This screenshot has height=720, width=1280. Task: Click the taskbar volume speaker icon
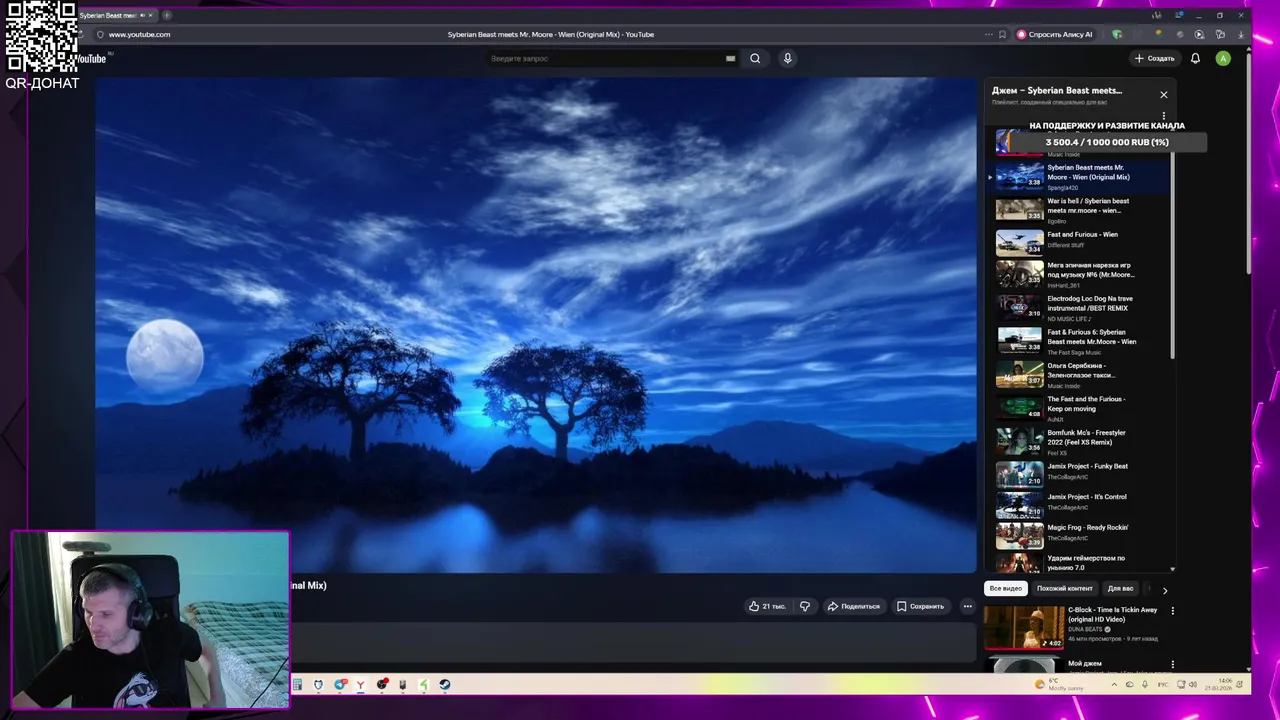(x=1192, y=685)
